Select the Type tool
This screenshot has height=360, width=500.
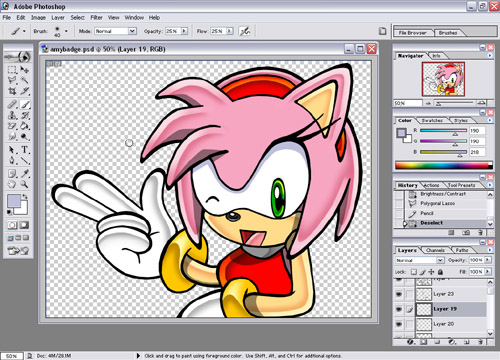tap(24, 150)
